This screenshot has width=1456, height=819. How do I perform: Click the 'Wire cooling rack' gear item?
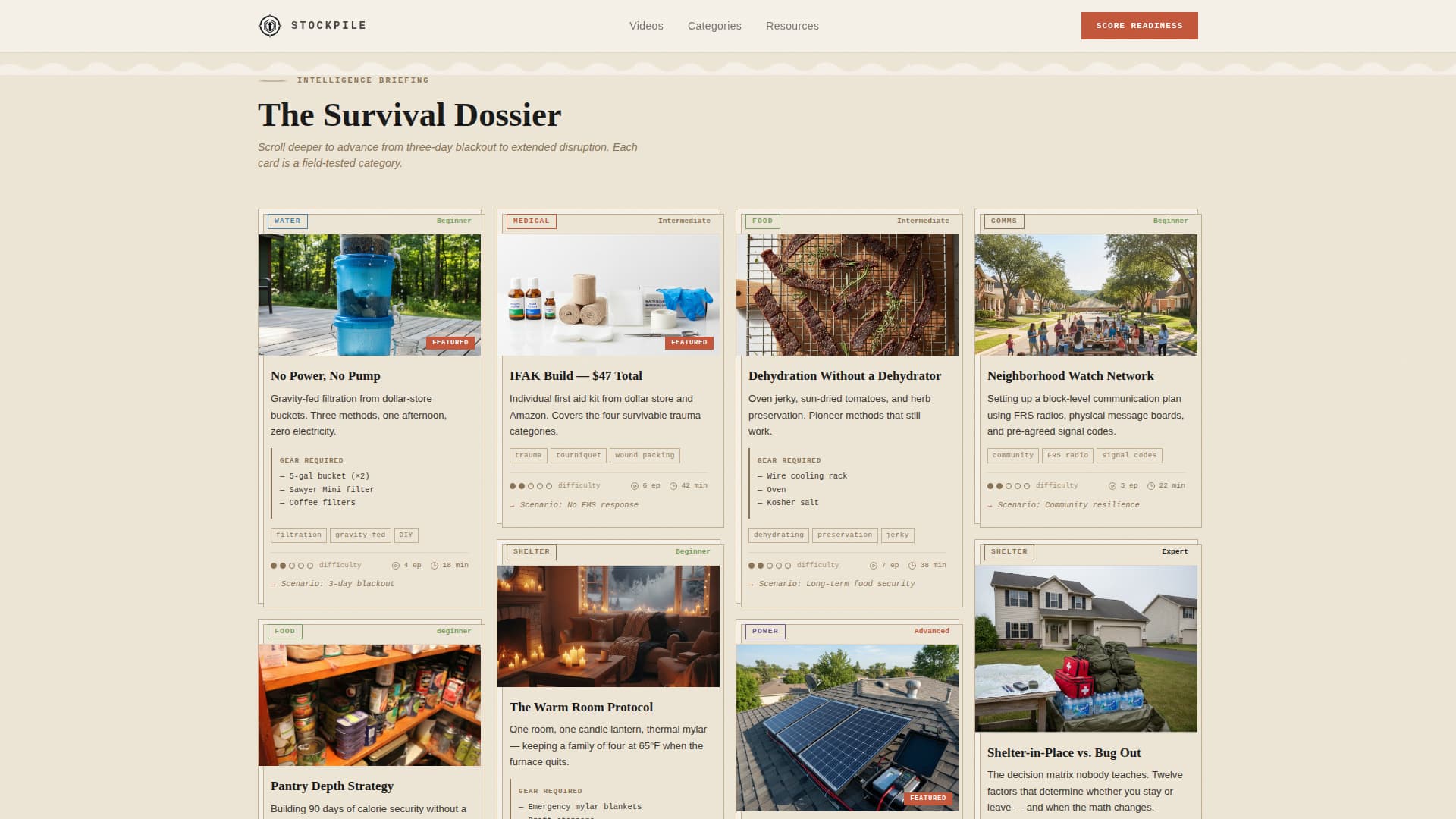coord(802,476)
